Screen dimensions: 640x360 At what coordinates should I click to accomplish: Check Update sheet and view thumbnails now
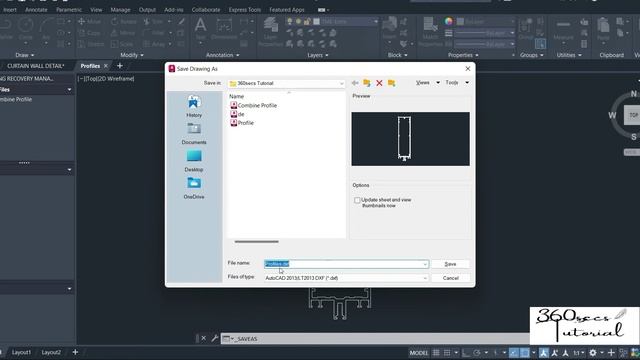click(x=357, y=200)
